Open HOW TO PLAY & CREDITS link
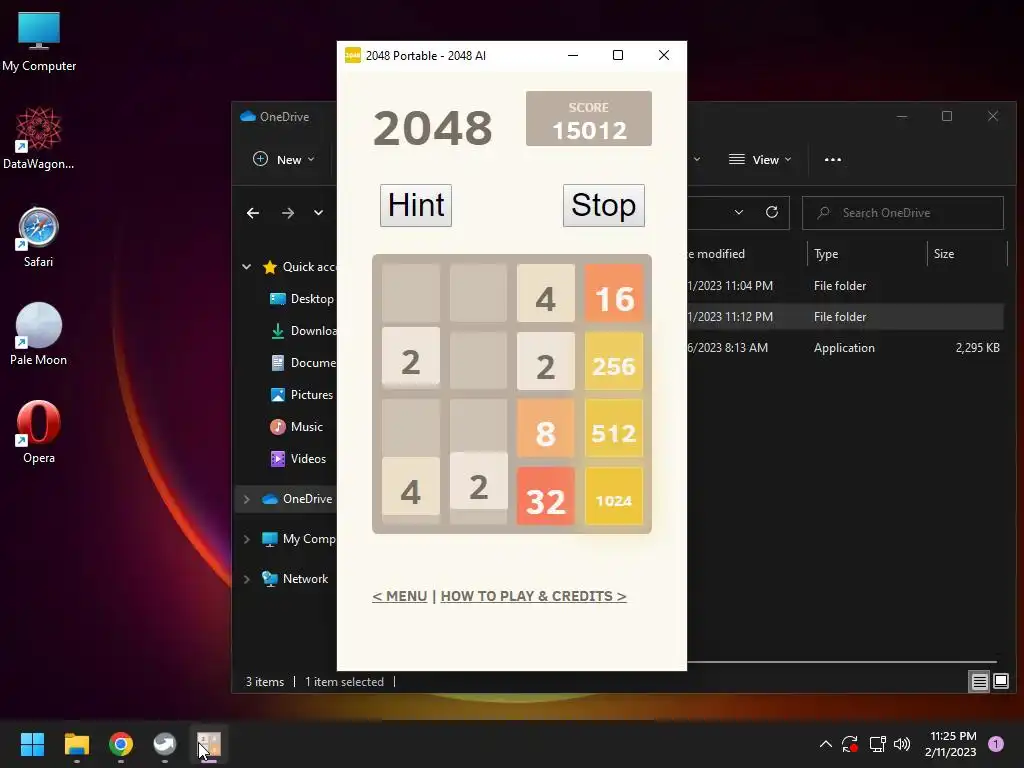 [534, 596]
